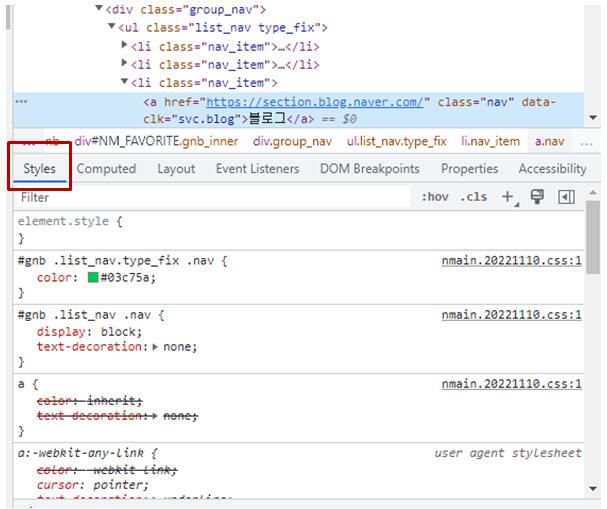Select li.nav_item breadcrumb
Image resolution: width=607 pixels, height=509 pixels.
[x=490, y=141]
